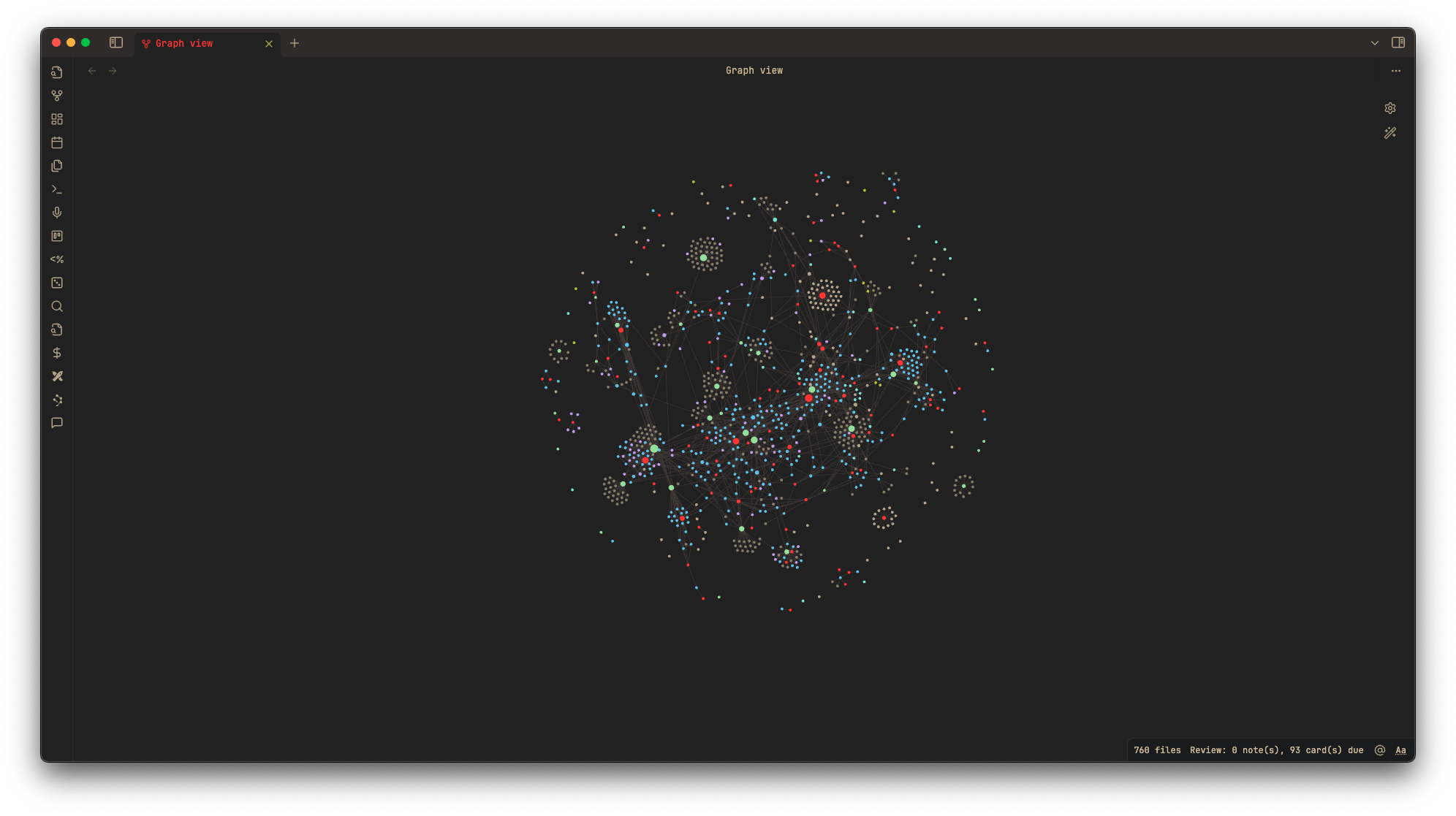Open the Kanban board icon in ribbon
This screenshot has height=816, width=1456.
(57, 236)
